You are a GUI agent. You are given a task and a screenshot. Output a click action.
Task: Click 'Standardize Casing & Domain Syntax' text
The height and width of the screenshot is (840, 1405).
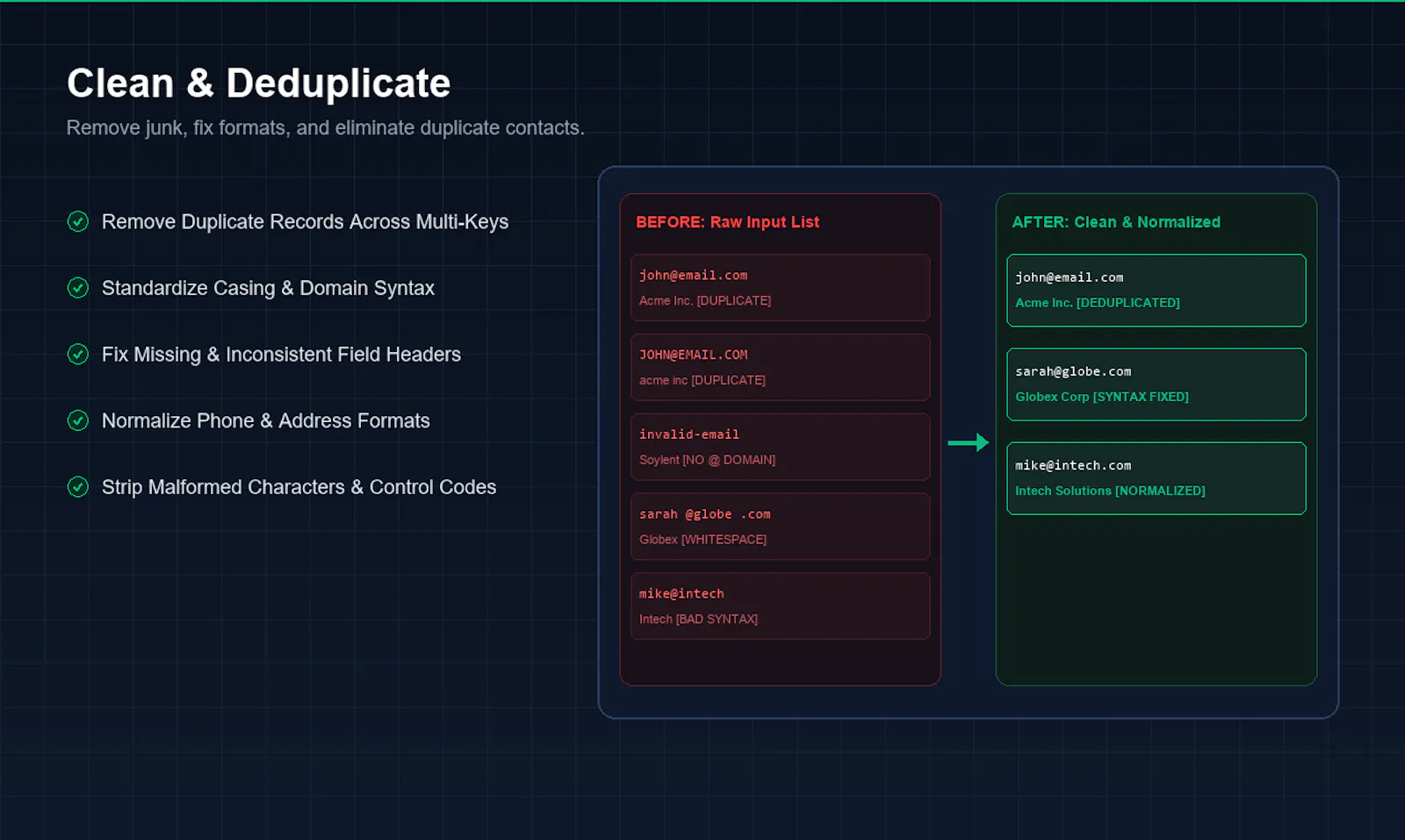click(268, 289)
